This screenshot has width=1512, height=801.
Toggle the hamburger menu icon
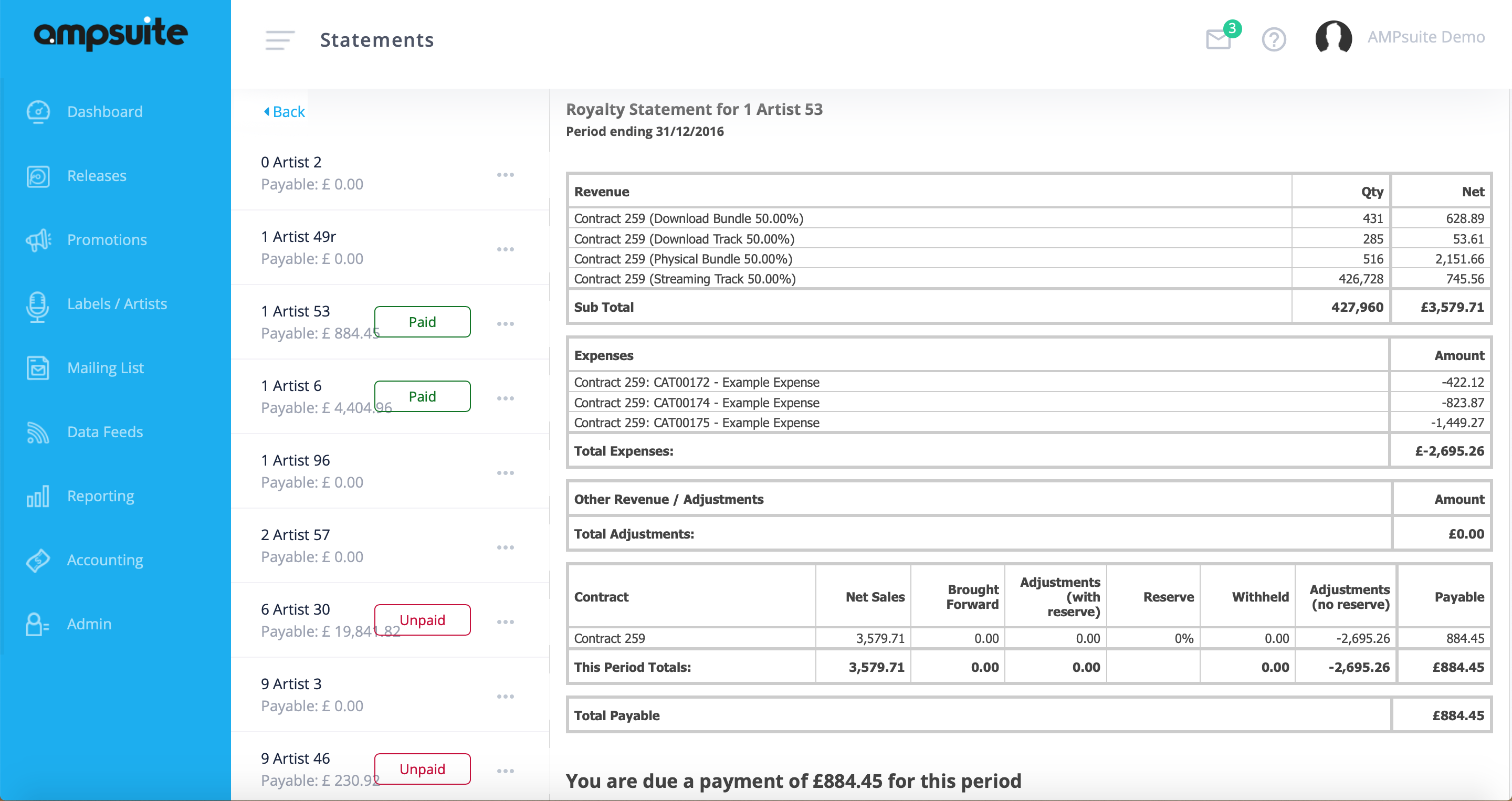[x=280, y=40]
